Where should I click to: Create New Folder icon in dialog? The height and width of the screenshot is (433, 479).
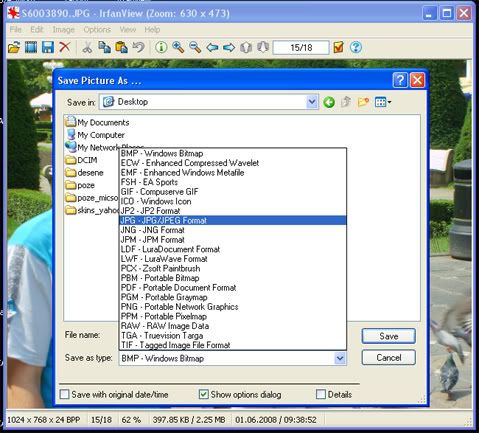coord(363,102)
